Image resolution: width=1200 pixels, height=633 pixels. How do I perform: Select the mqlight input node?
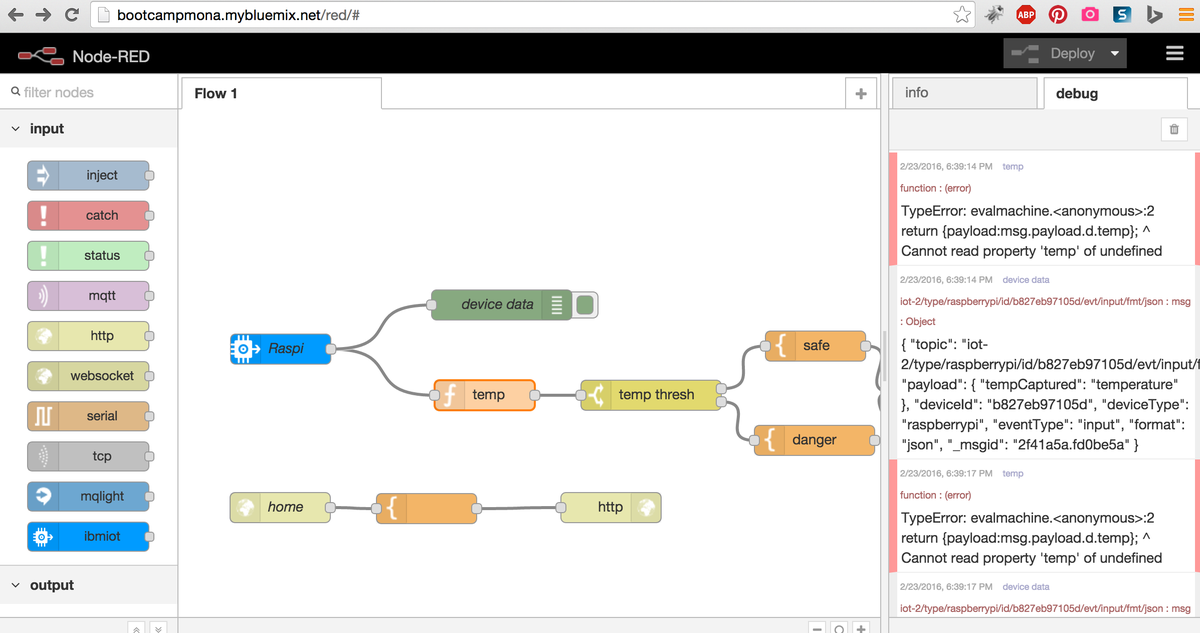tap(88, 496)
